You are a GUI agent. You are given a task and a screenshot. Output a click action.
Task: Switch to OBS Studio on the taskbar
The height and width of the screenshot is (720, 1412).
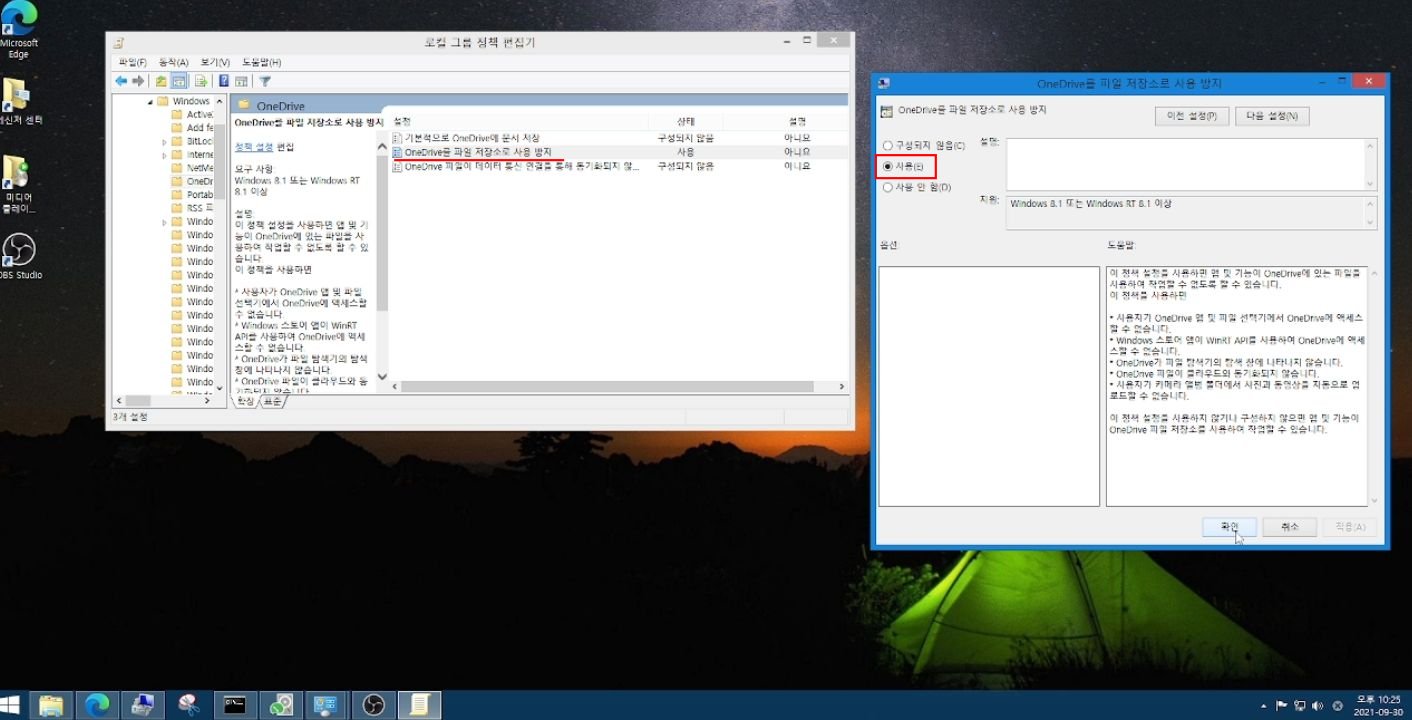(374, 705)
